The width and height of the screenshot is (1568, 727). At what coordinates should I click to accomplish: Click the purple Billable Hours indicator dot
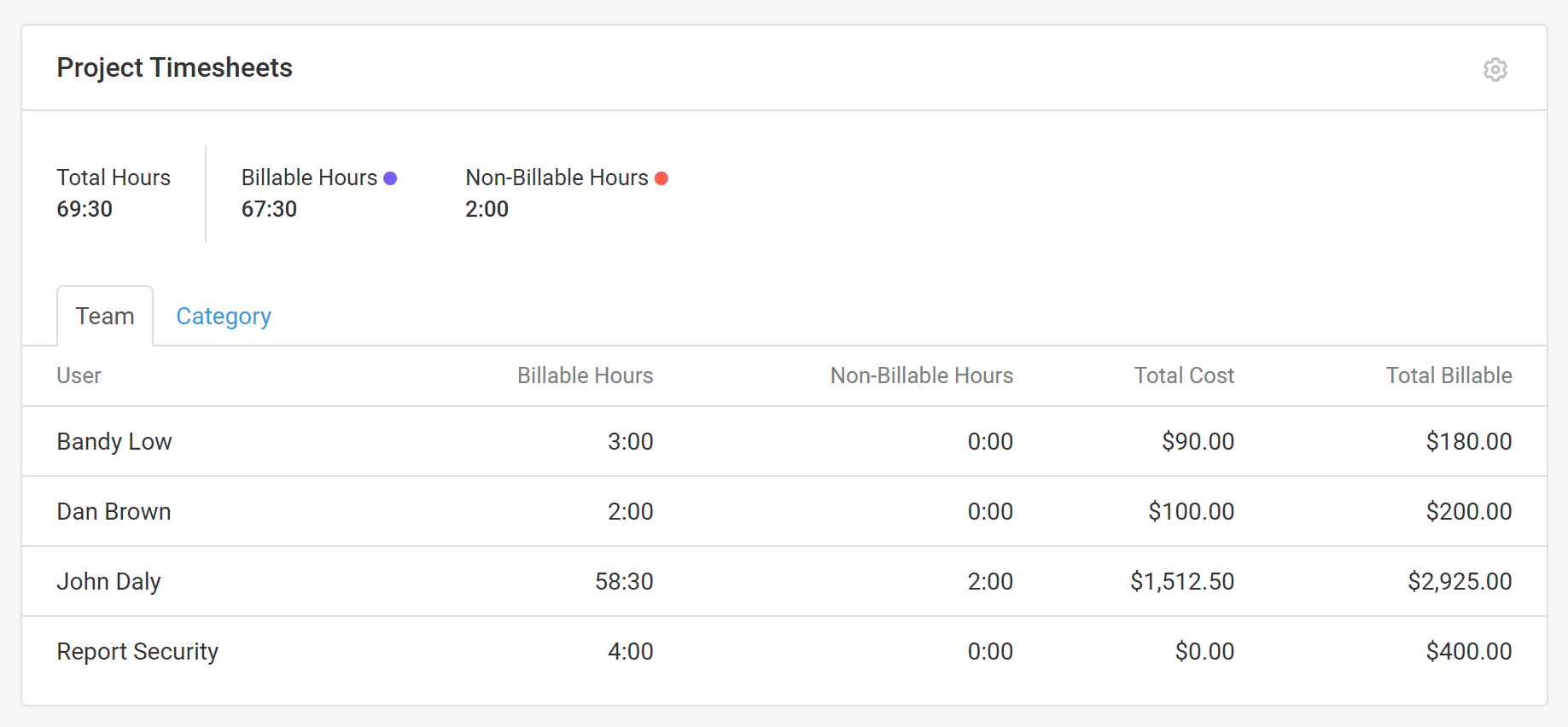click(x=391, y=177)
